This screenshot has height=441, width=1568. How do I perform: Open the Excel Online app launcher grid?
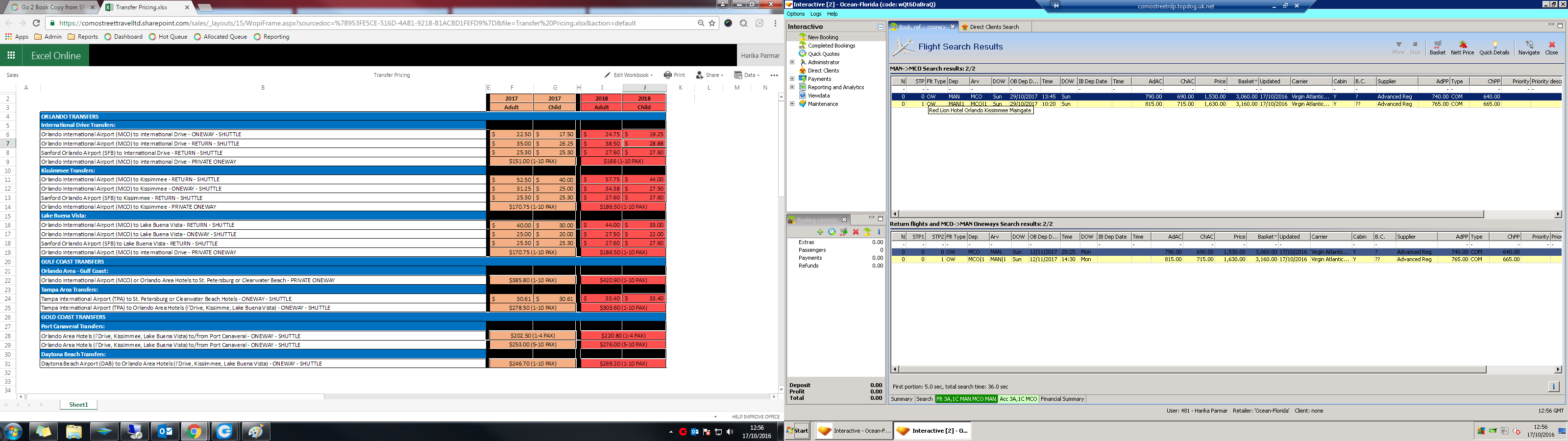[x=11, y=55]
